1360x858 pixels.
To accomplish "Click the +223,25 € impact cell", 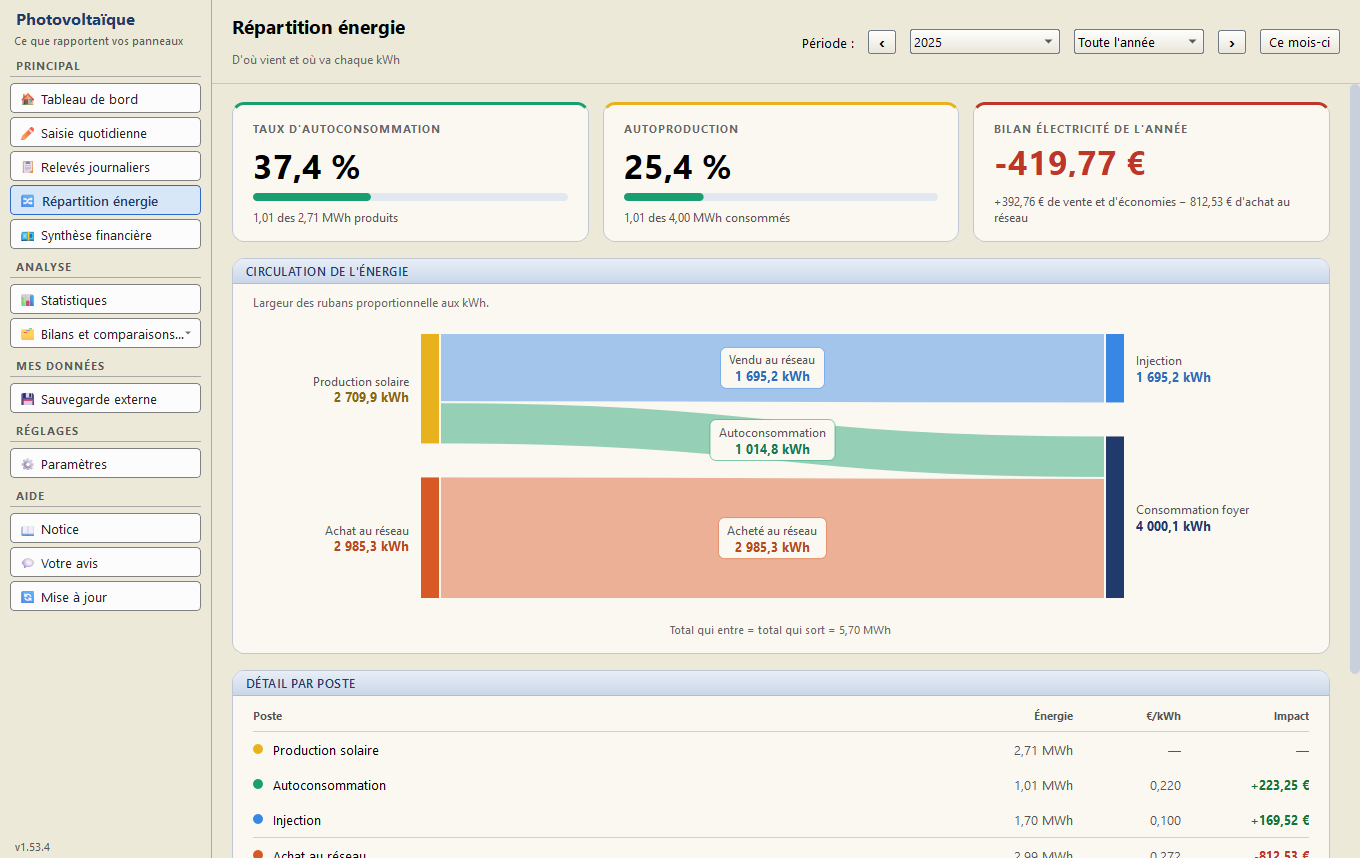I will click(1279, 786).
